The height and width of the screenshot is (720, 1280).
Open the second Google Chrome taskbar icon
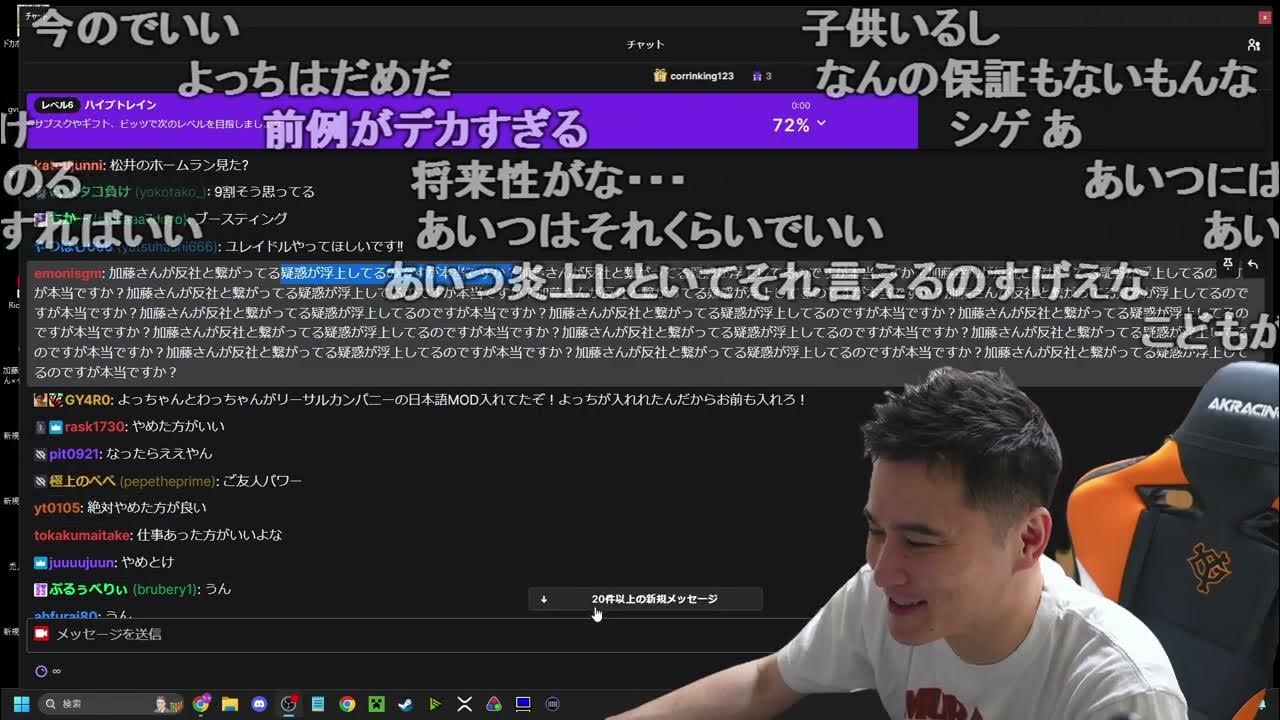tap(347, 704)
